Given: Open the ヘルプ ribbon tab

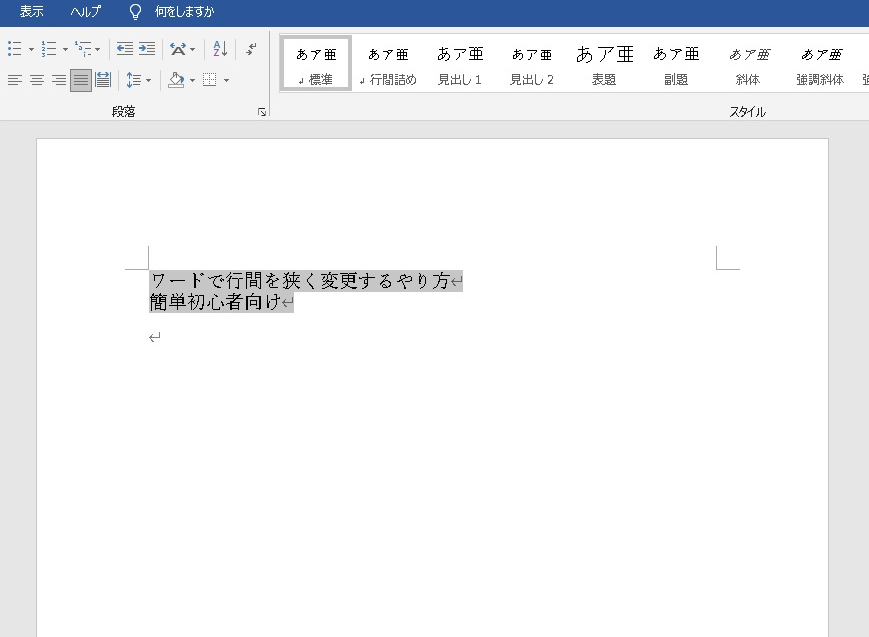Looking at the screenshot, I should [85, 12].
